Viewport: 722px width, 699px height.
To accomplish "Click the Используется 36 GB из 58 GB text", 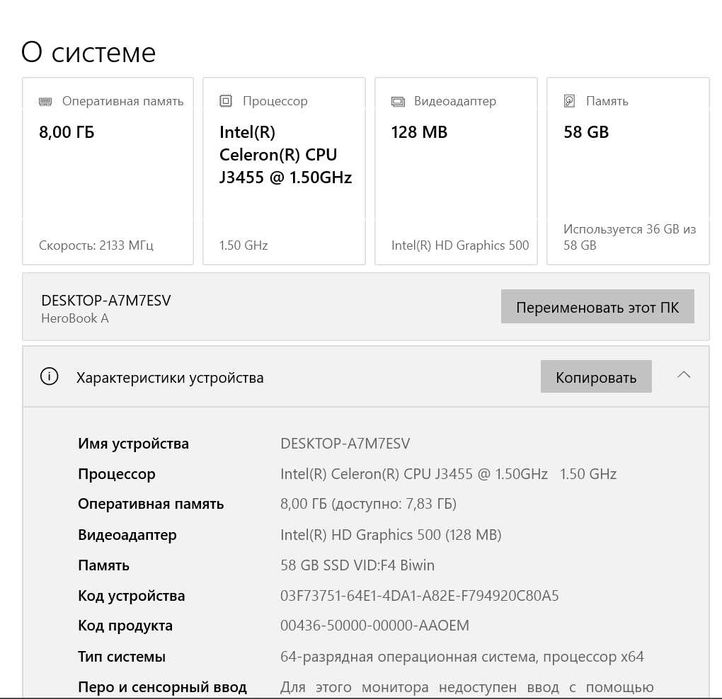I will pyautogui.click(x=629, y=237).
